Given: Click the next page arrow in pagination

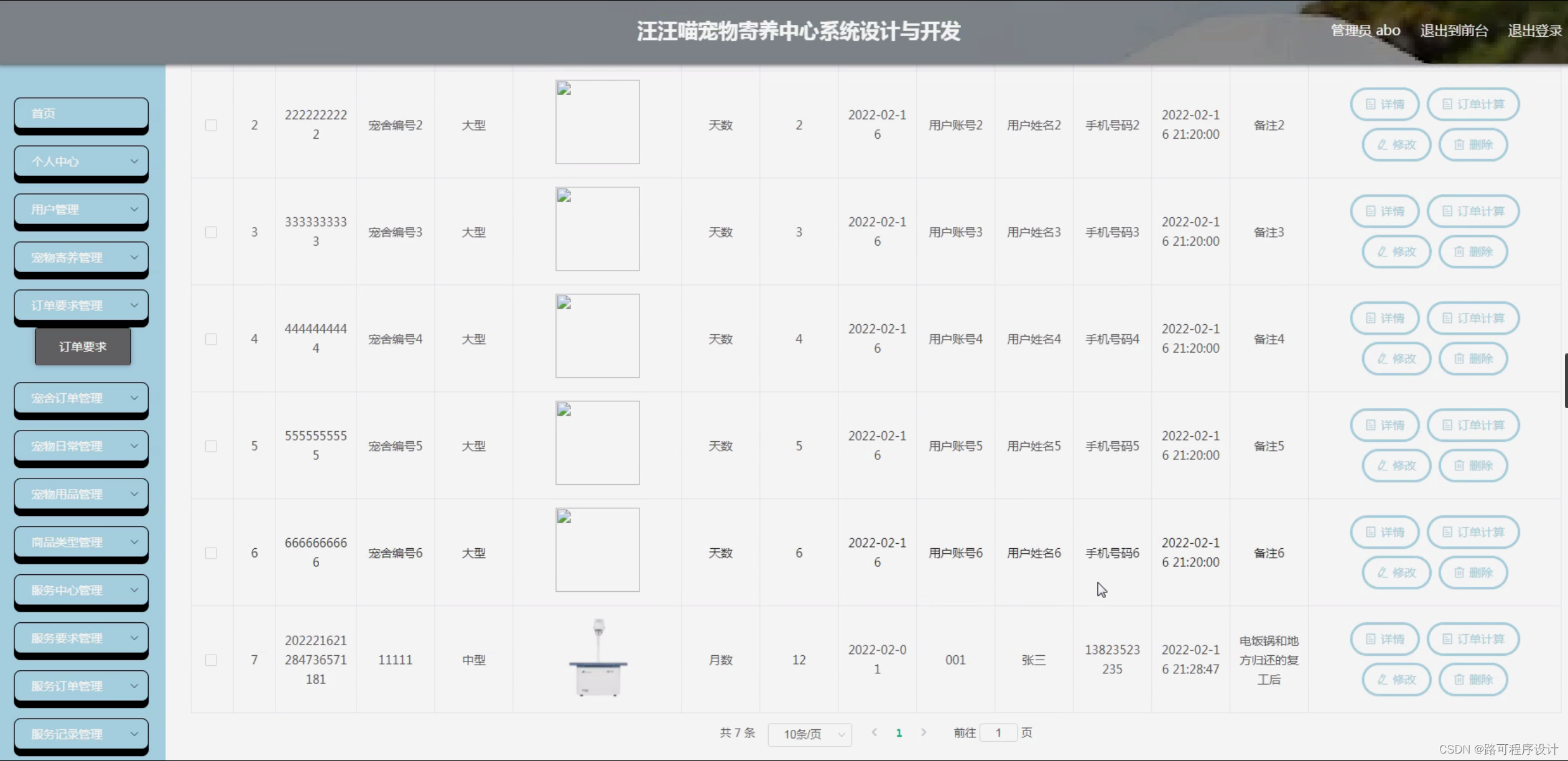Looking at the screenshot, I should 925,733.
